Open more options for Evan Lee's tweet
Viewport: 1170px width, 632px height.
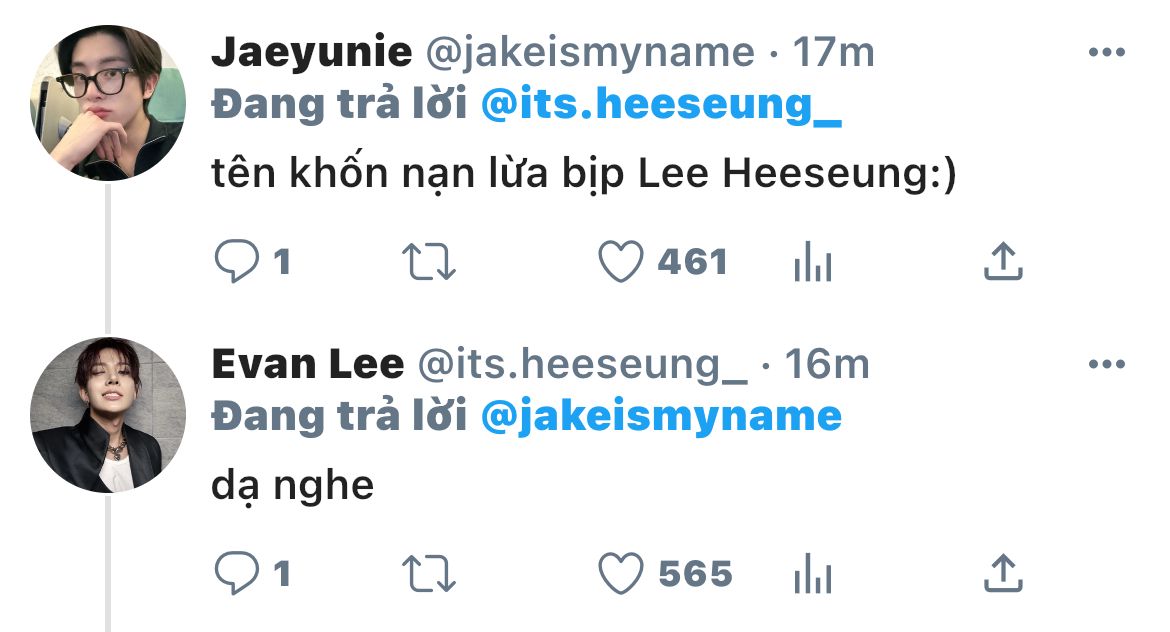pos(1106,365)
